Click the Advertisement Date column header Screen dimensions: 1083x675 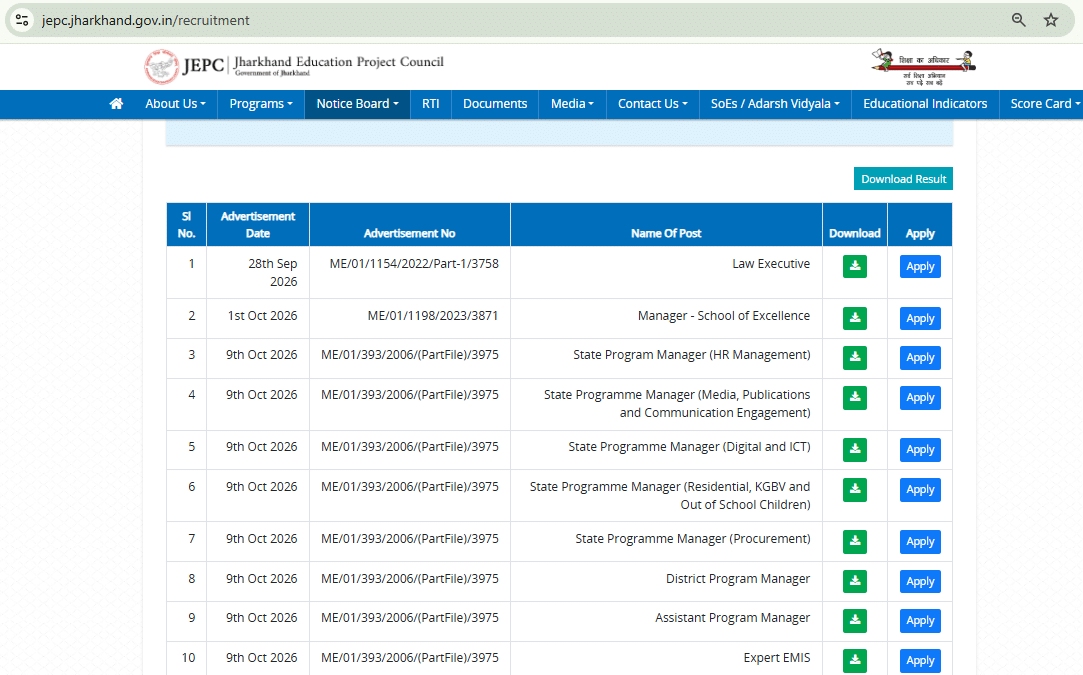pos(258,225)
